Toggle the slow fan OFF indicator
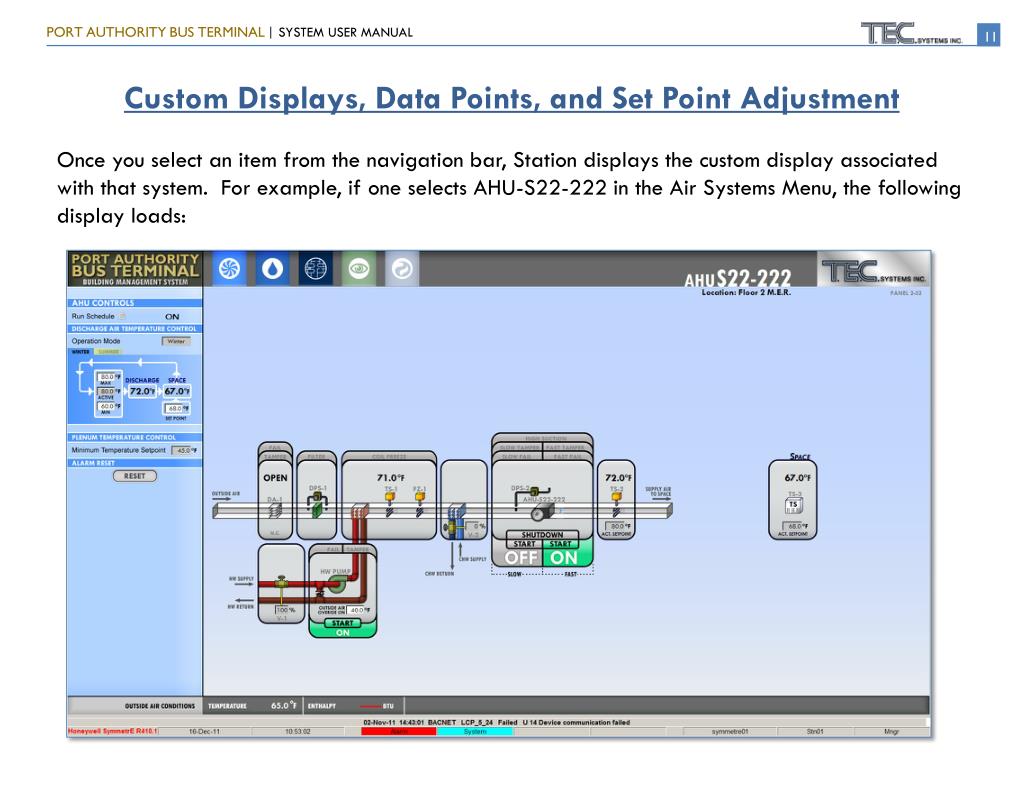1024x791 pixels. 521,558
